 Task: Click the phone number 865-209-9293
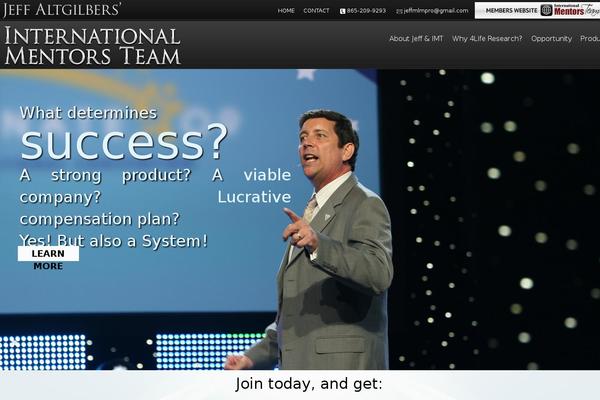[366, 11]
